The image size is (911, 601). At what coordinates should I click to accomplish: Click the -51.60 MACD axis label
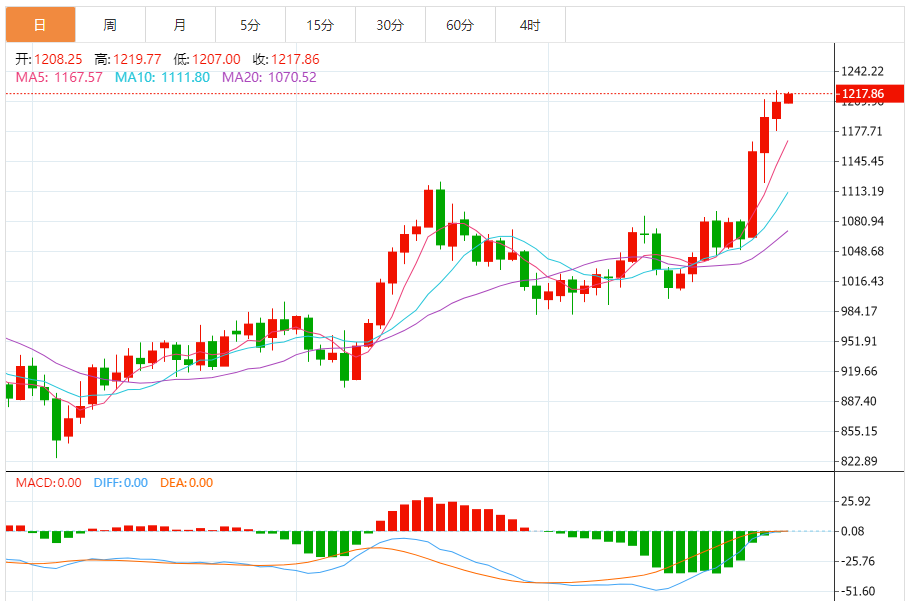point(858,592)
